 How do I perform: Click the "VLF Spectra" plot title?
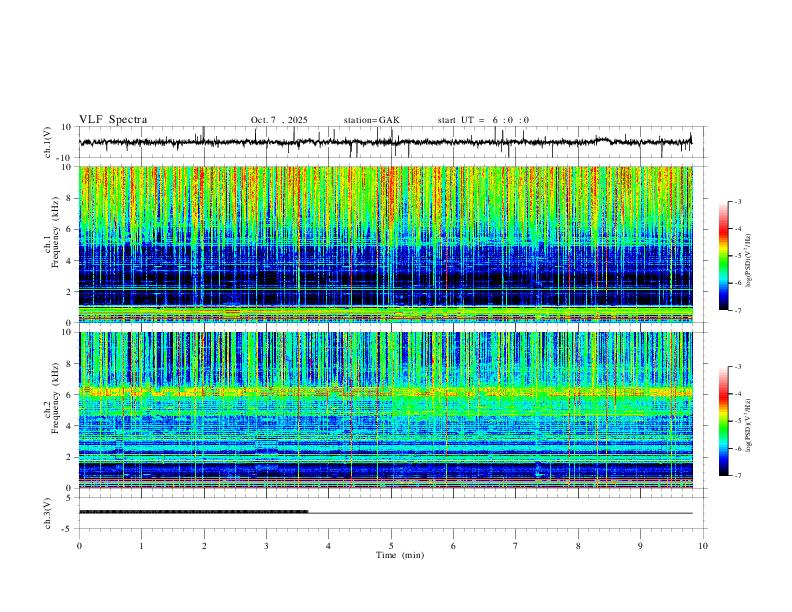click(113, 120)
